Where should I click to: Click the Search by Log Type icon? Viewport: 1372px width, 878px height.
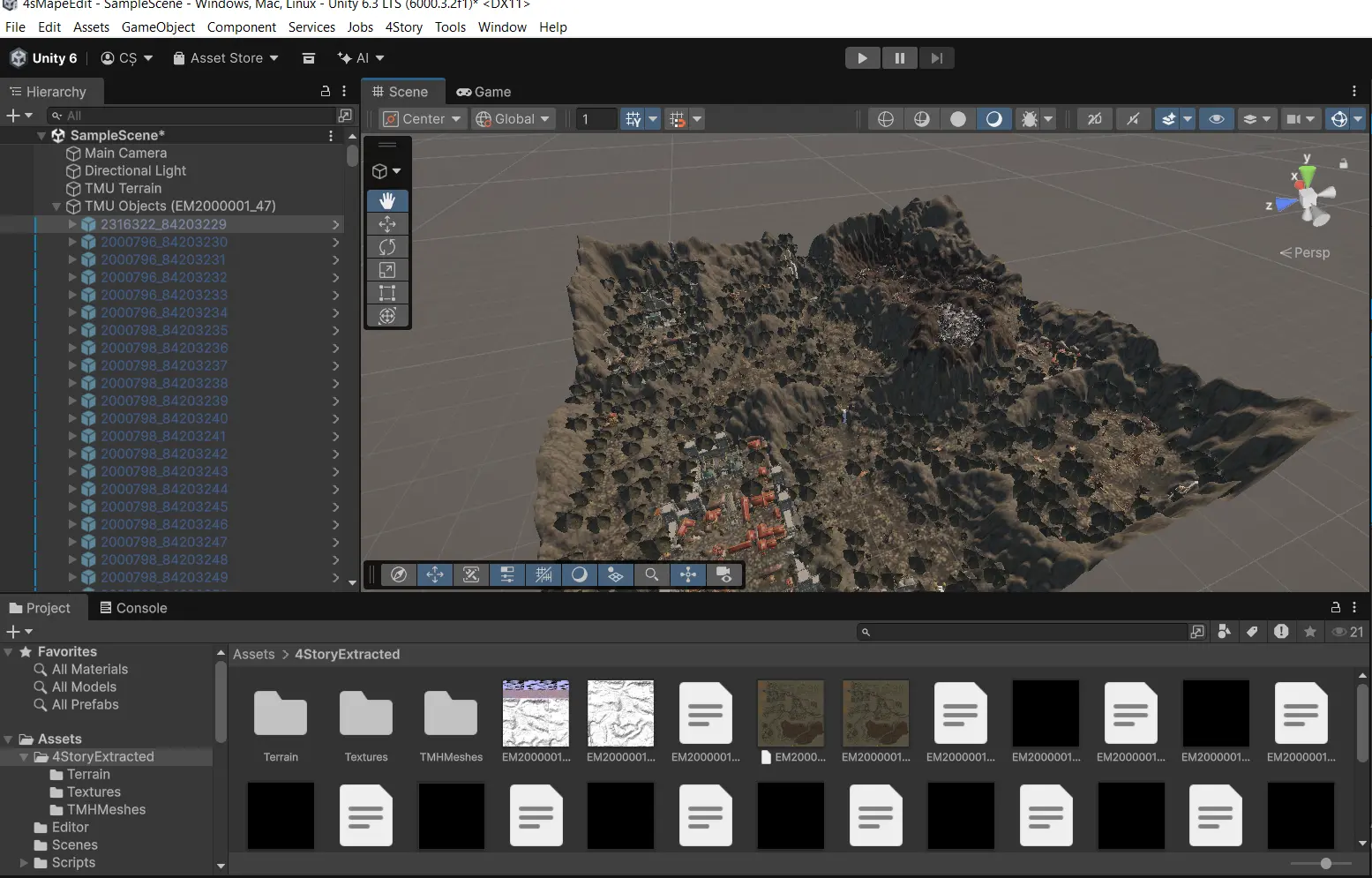click(x=1281, y=632)
